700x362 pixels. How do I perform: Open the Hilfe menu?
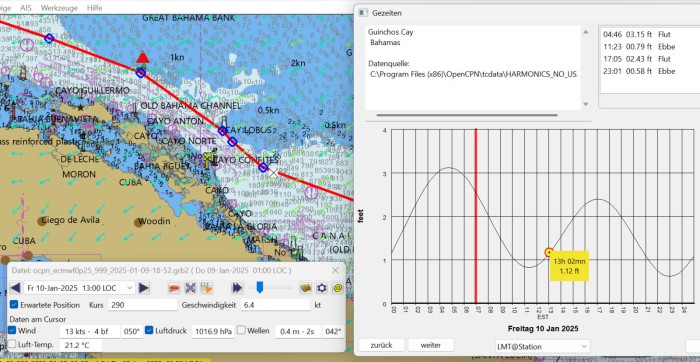pos(95,8)
